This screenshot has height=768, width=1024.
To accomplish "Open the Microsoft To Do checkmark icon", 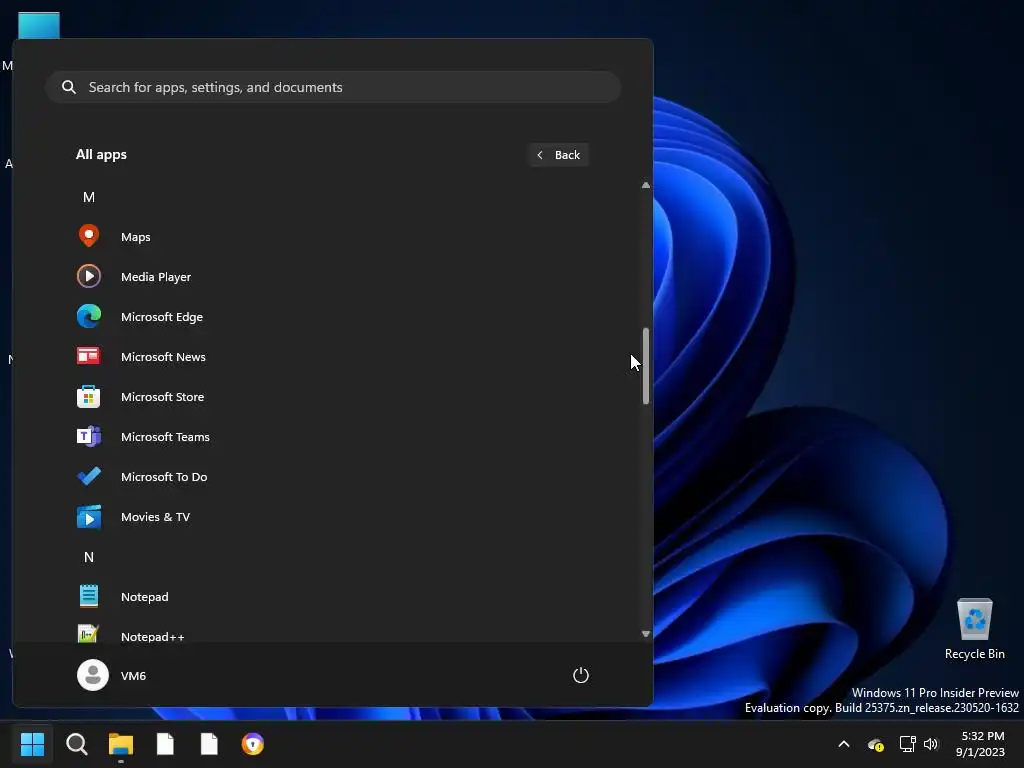I will tap(89, 476).
